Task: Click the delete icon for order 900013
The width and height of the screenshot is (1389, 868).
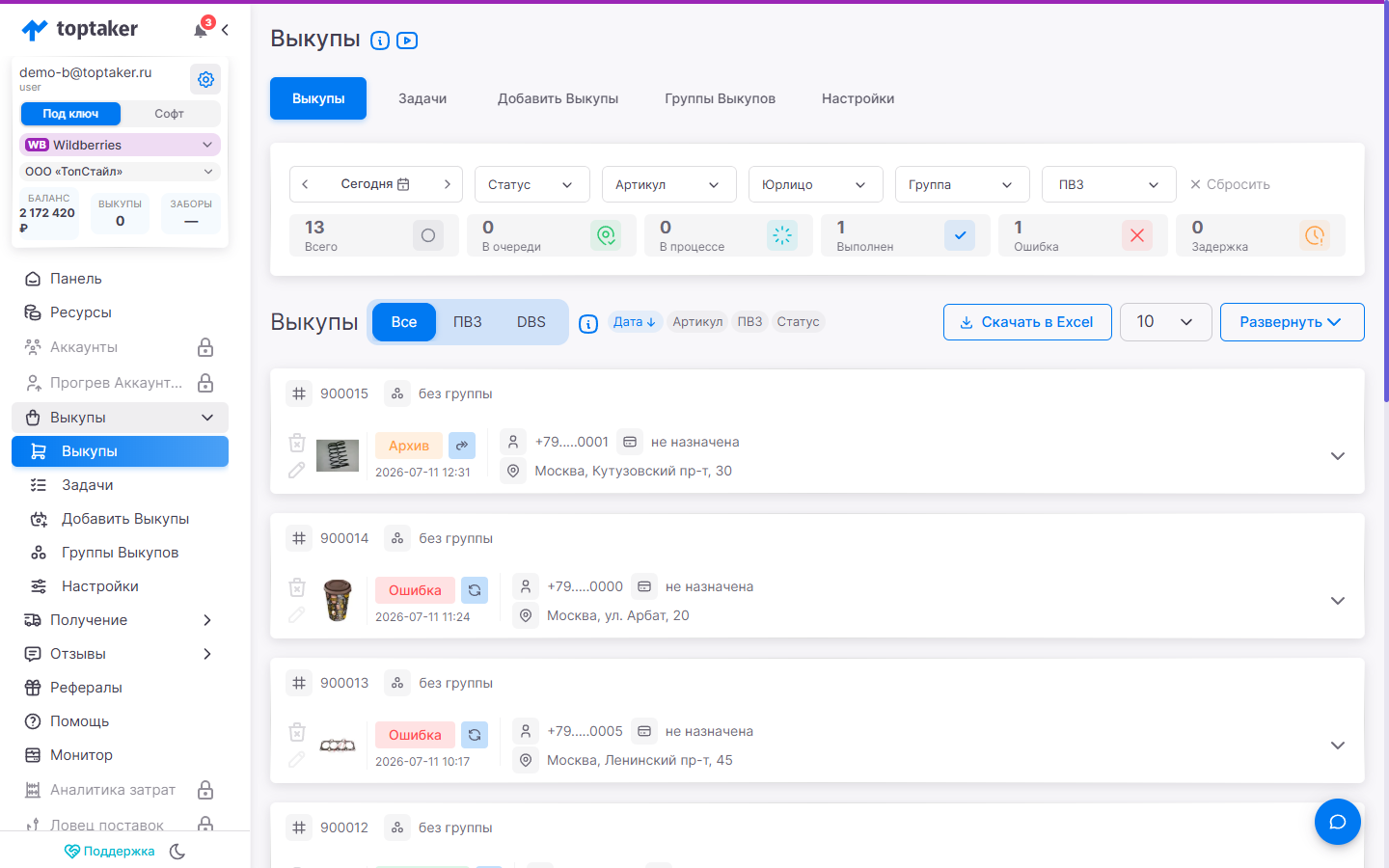Action: 297,732
